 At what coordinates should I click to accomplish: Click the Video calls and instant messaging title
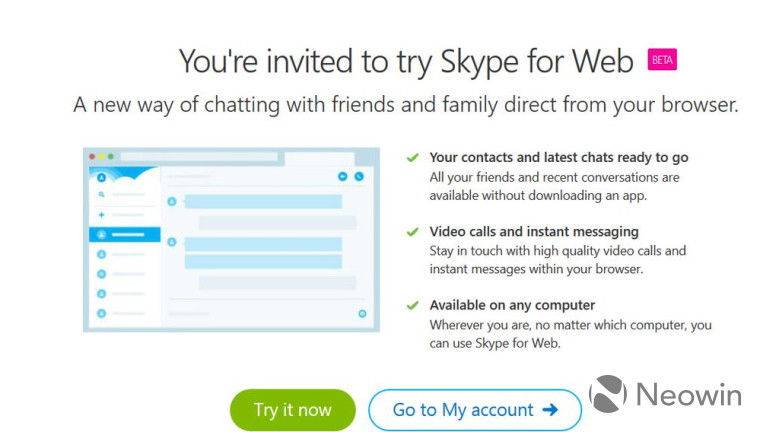coord(534,232)
